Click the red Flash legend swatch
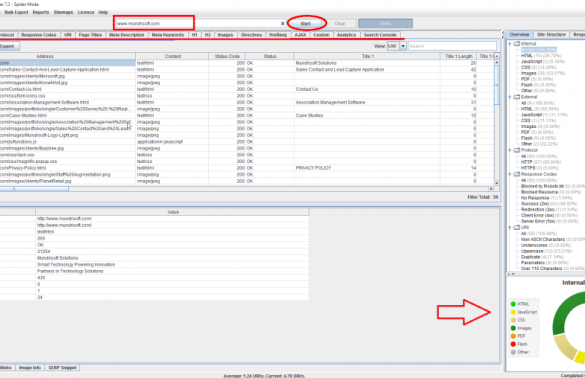The image size is (585, 378). pyautogui.click(x=513, y=344)
